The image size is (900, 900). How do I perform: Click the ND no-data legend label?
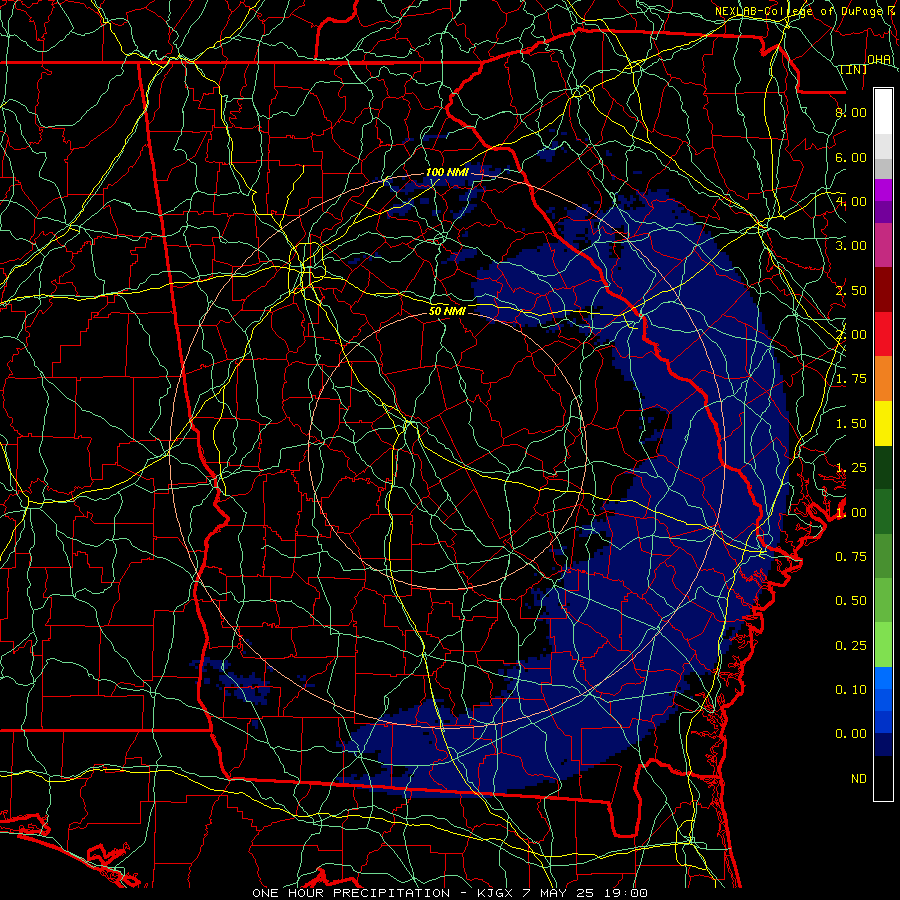point(859,779)
